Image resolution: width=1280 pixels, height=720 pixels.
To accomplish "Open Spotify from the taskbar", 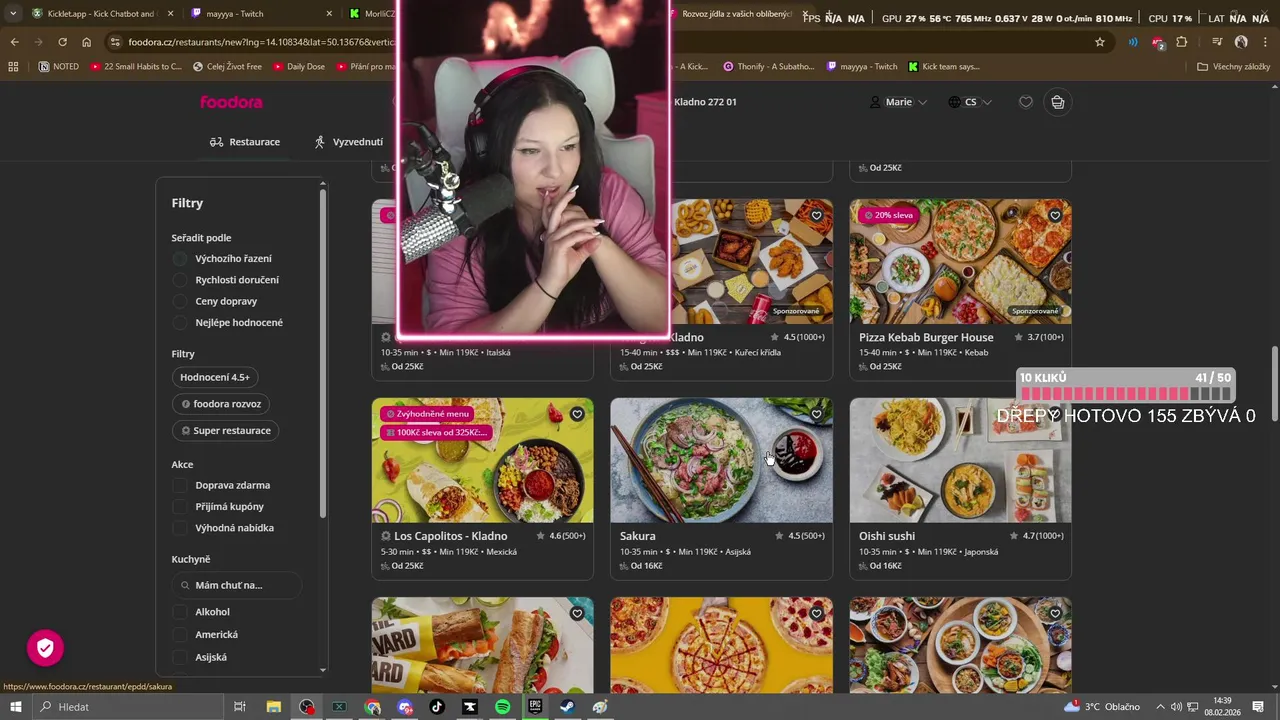I will [503, 707].
